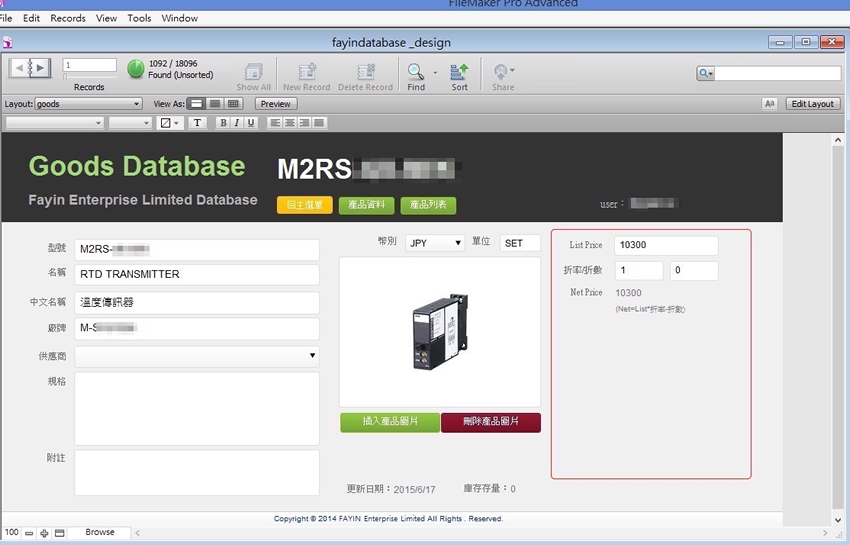Click the zoom in icon in status bar
Viewport: 850px width, 545px height.
pos(44,533)
